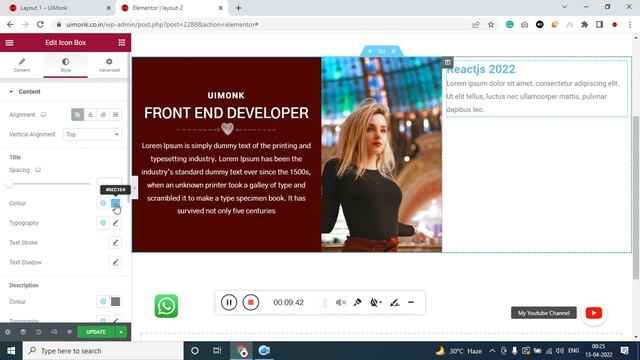
Task: Select the blonde woman image
Action: (381, 154)
